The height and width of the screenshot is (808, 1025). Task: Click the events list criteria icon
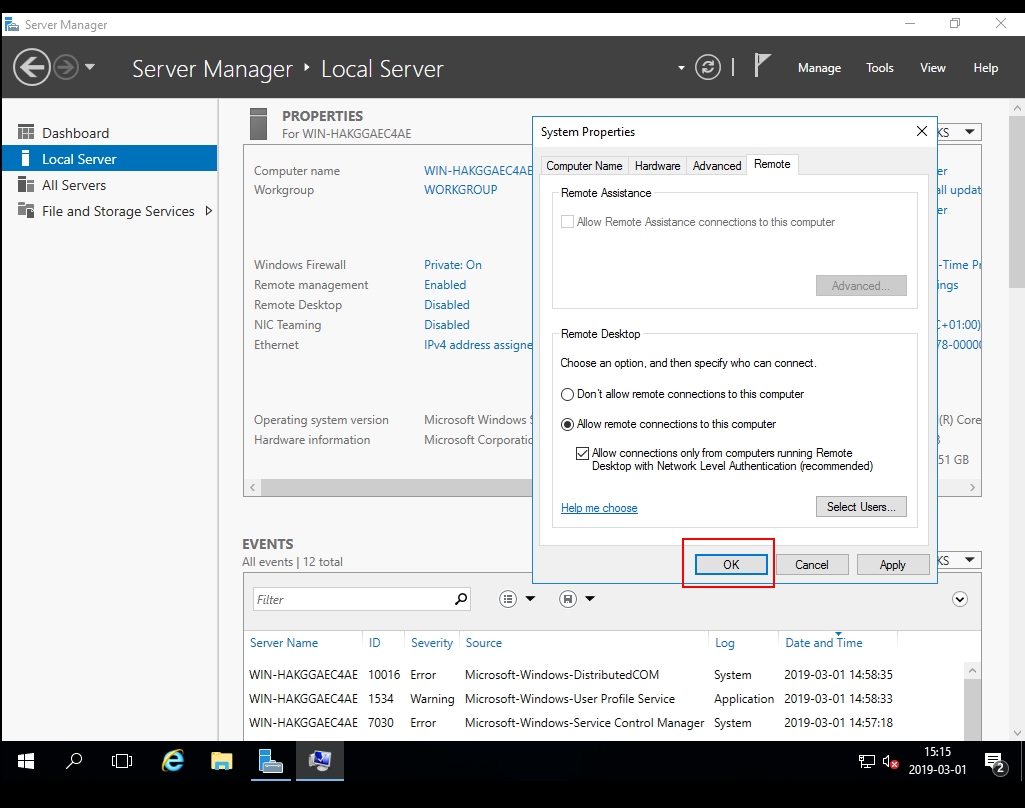[508, 599]
